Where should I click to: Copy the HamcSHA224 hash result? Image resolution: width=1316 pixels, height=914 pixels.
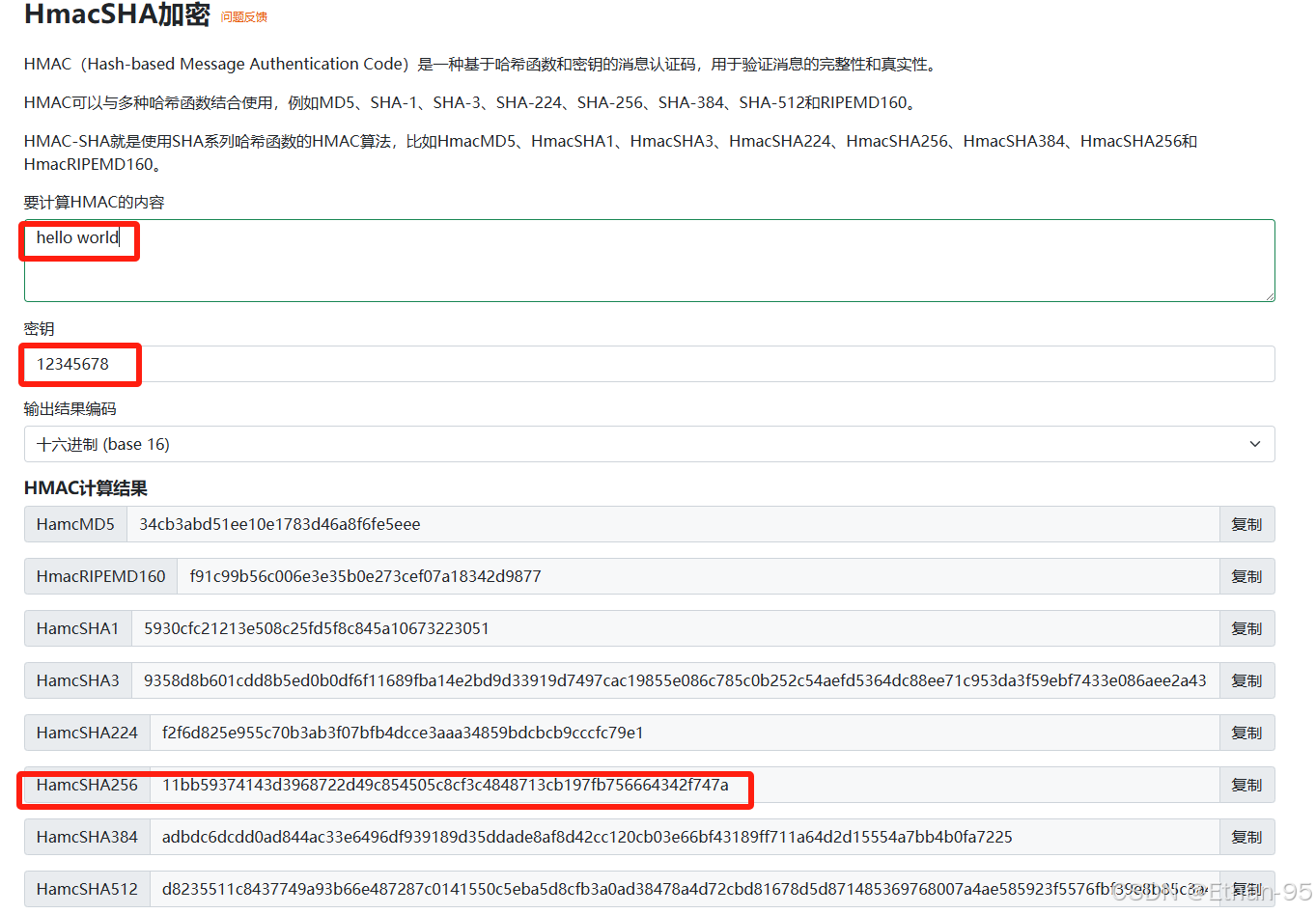(1246, 733)
